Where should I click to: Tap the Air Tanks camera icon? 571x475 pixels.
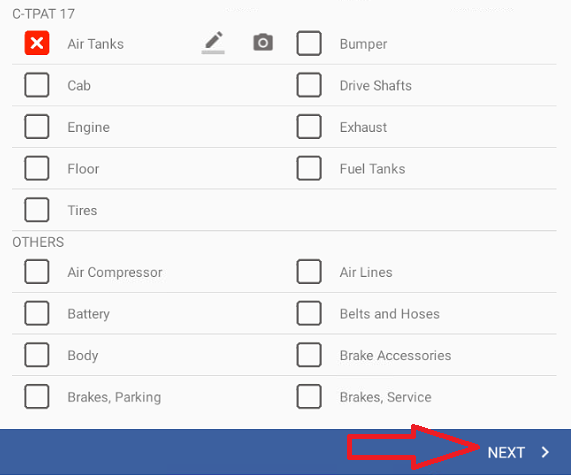pos(263,43)
